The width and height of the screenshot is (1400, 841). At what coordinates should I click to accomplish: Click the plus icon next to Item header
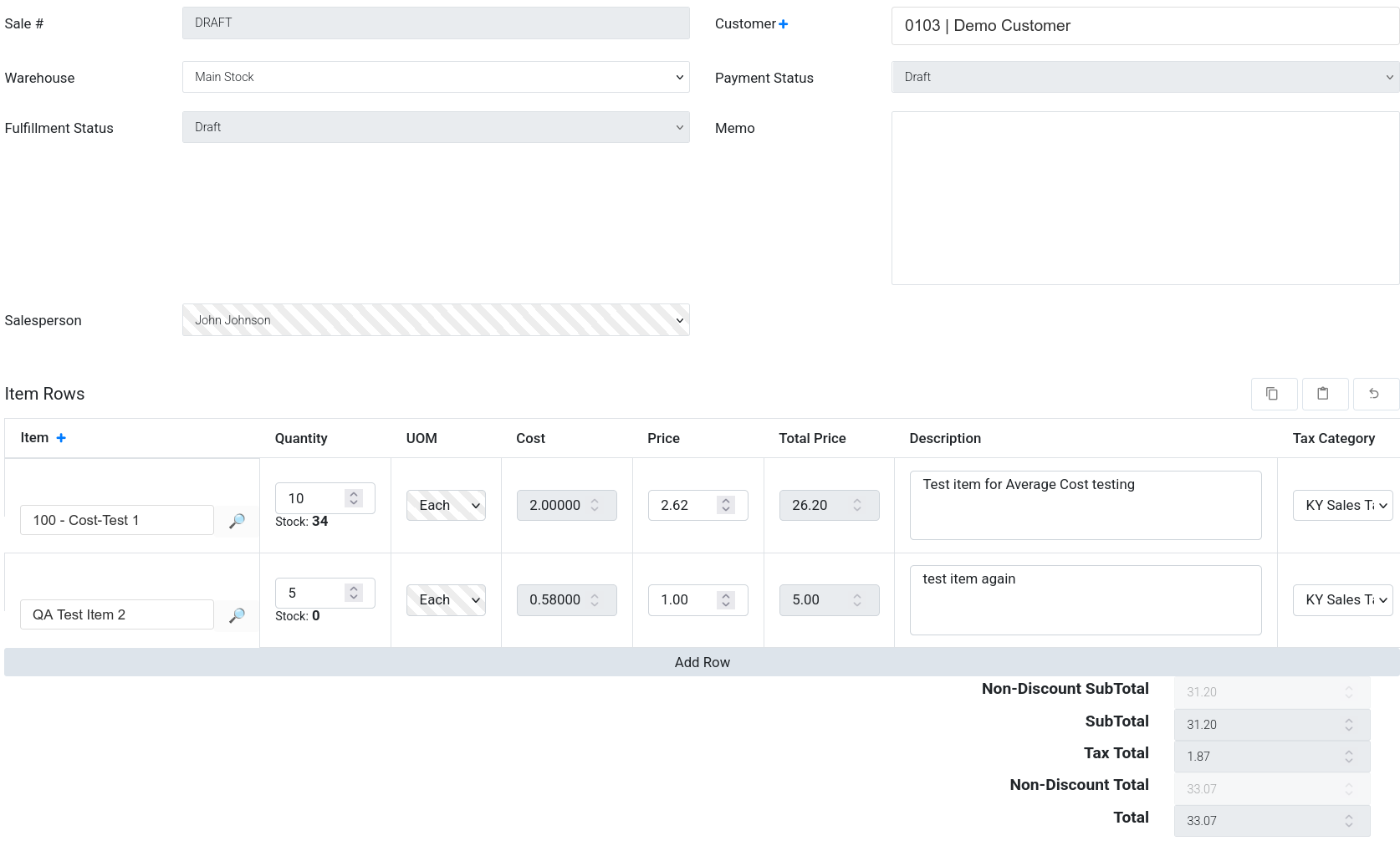60,437
